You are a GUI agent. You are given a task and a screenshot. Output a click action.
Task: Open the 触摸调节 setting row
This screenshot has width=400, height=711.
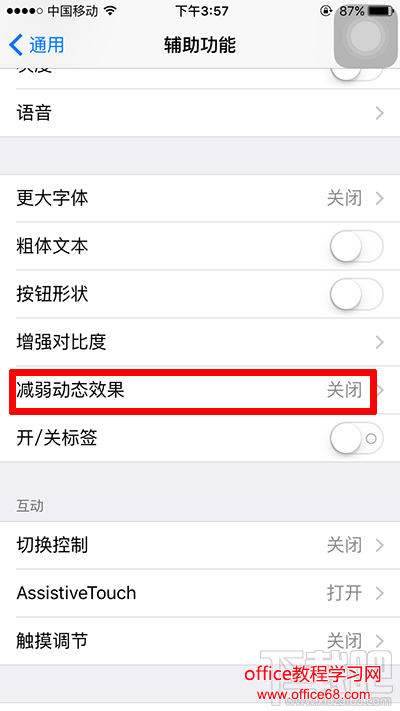tap(200, 641)
